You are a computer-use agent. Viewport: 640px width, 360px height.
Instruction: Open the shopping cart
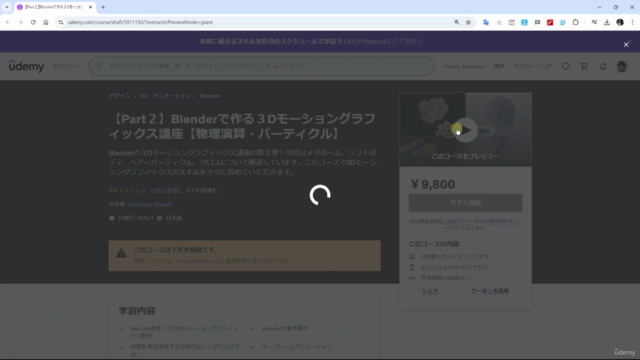coord(584,67)
